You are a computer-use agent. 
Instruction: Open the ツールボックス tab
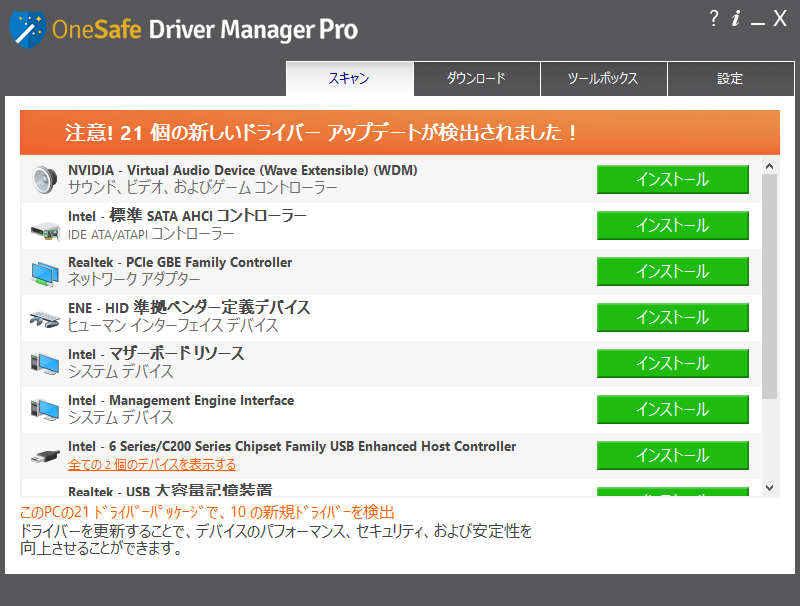pyautogui.click(x=604, y=79)
